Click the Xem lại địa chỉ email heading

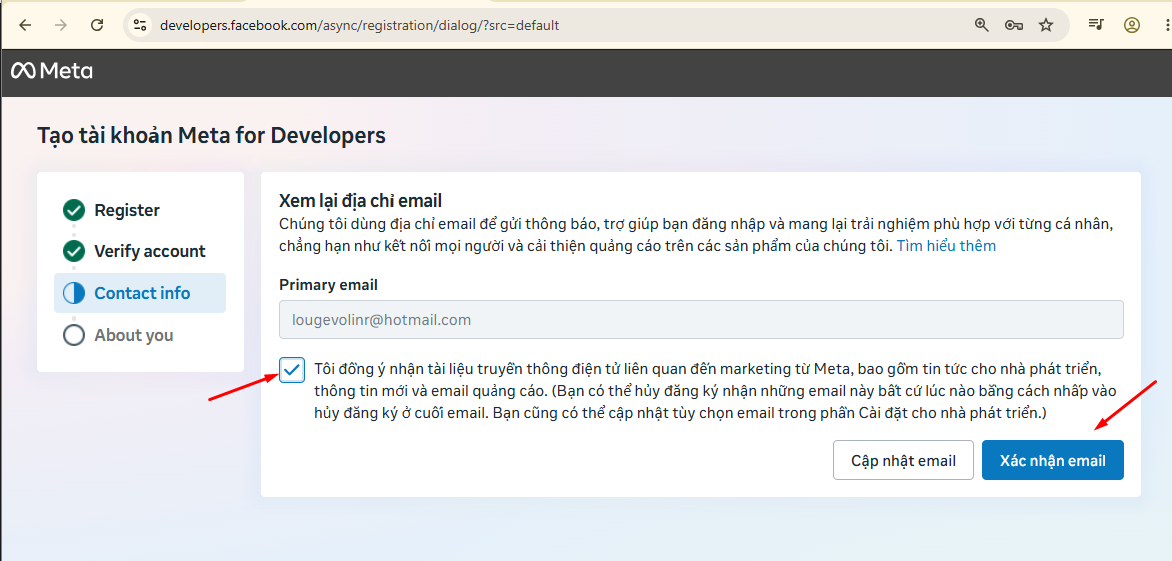pyautogui.click(x=360, y=201)
